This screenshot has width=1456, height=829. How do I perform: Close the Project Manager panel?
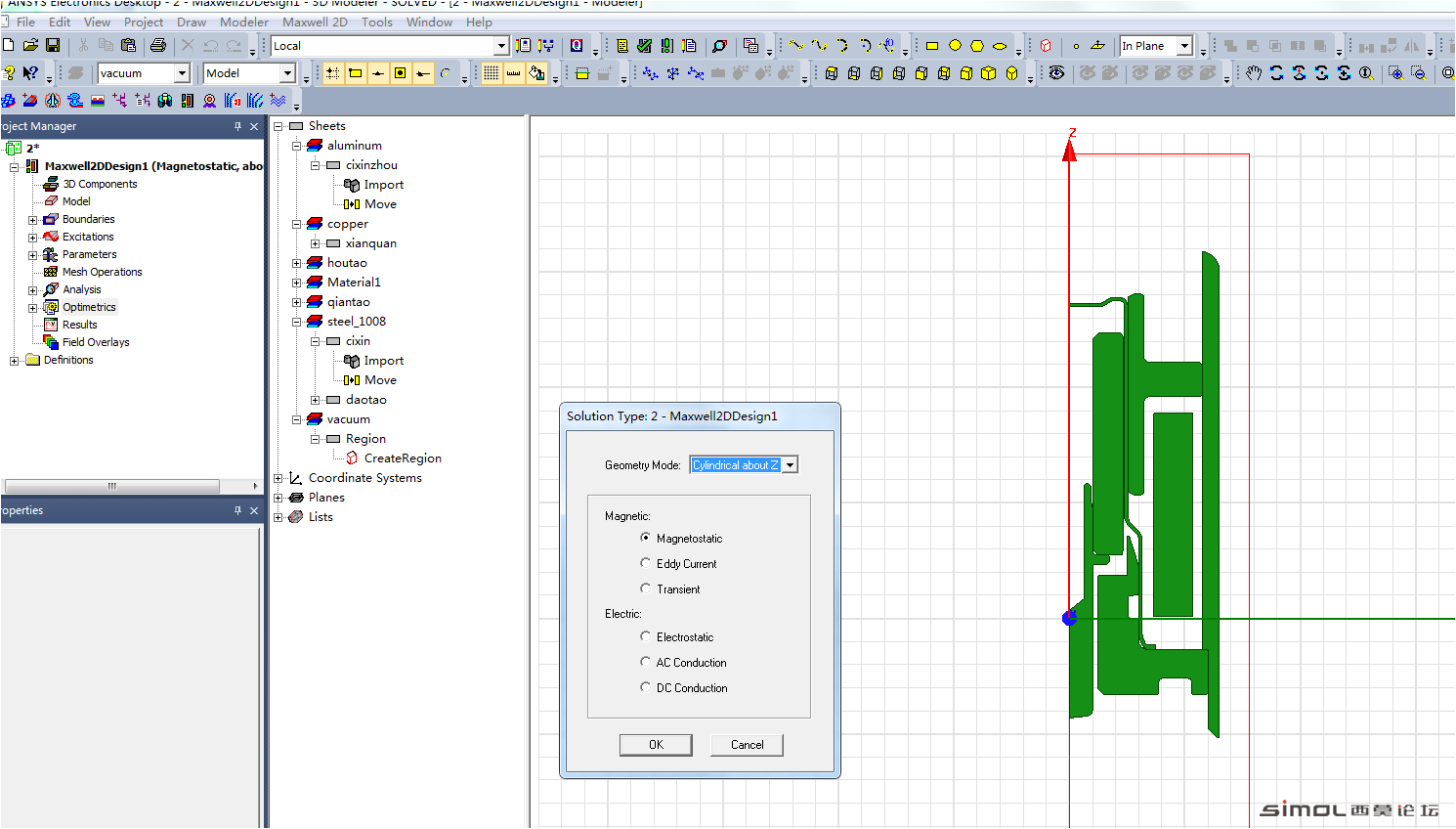click(254, 126)
